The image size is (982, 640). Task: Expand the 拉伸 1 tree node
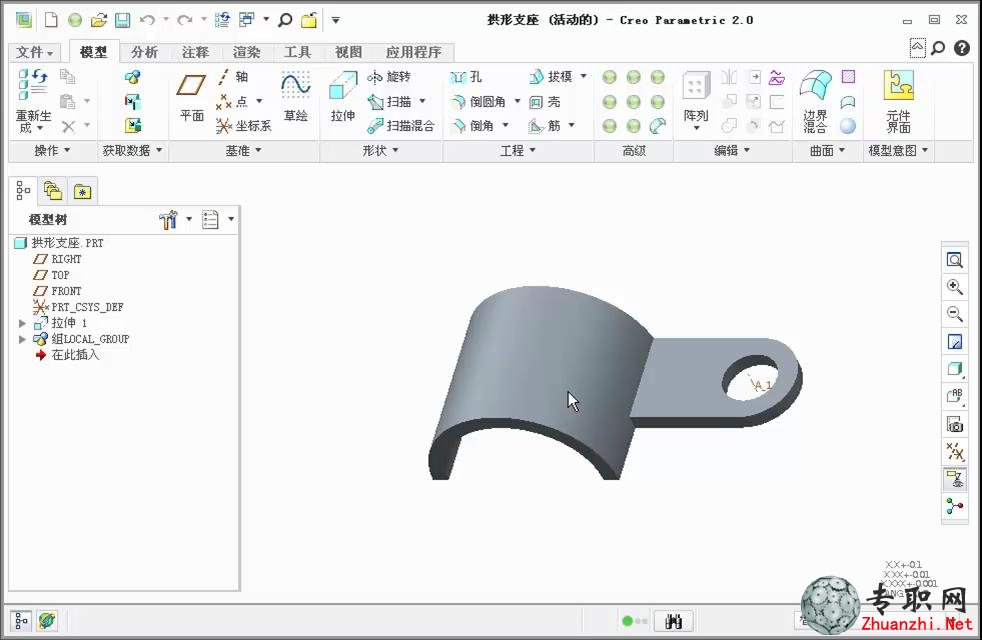22,323
